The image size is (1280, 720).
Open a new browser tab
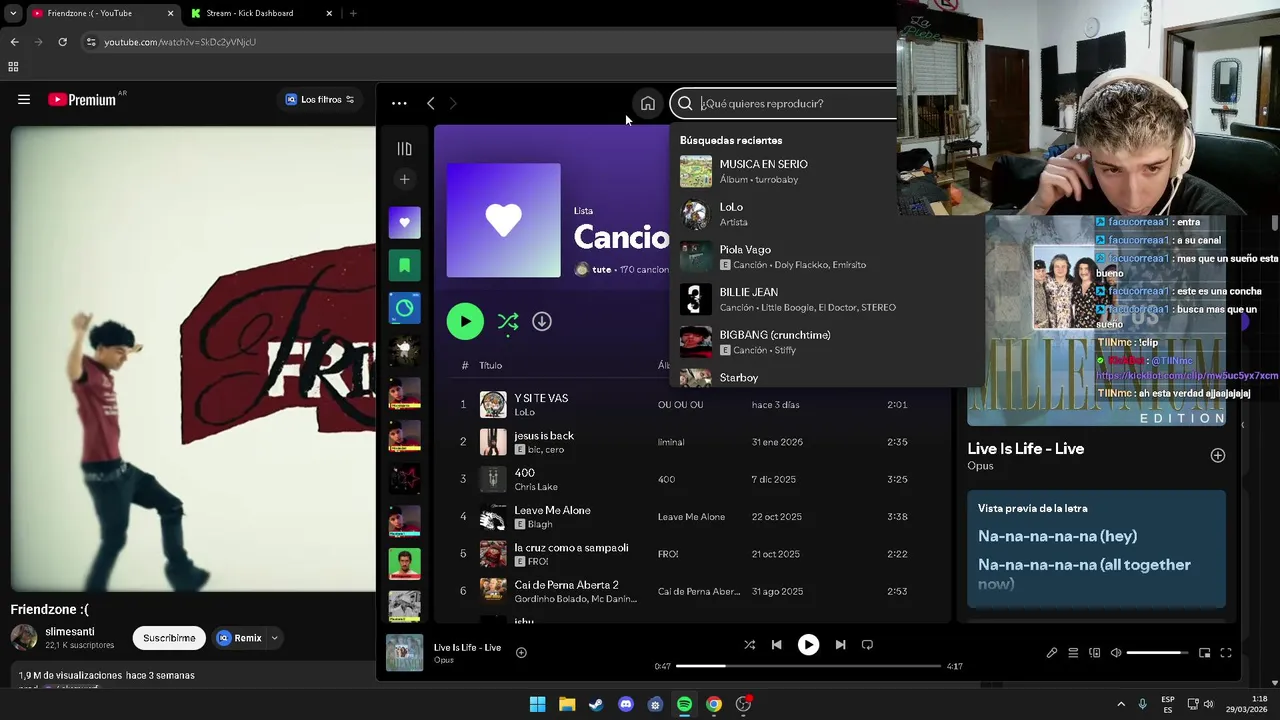coord(353,13)
